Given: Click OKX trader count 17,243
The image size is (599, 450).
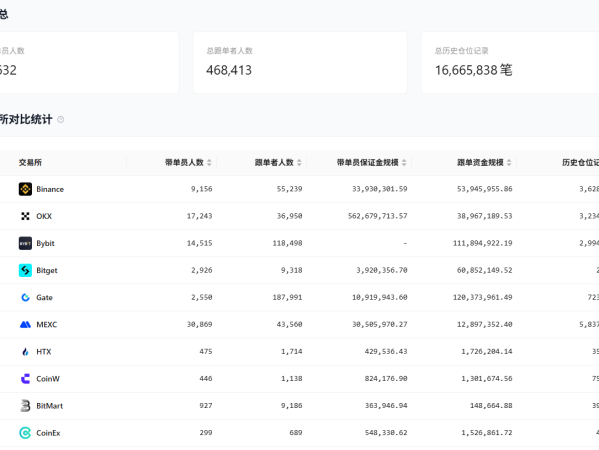Looking at the screenshot, I should 199,216.
